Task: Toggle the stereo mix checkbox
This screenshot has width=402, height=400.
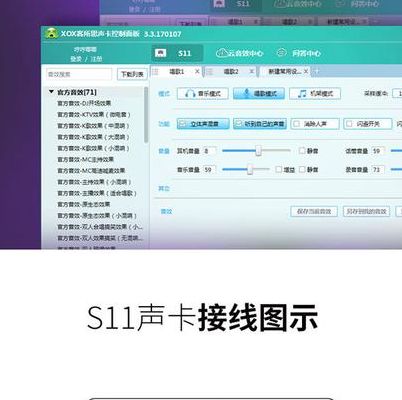Action: pyautogui.click(x=203, y=124)
